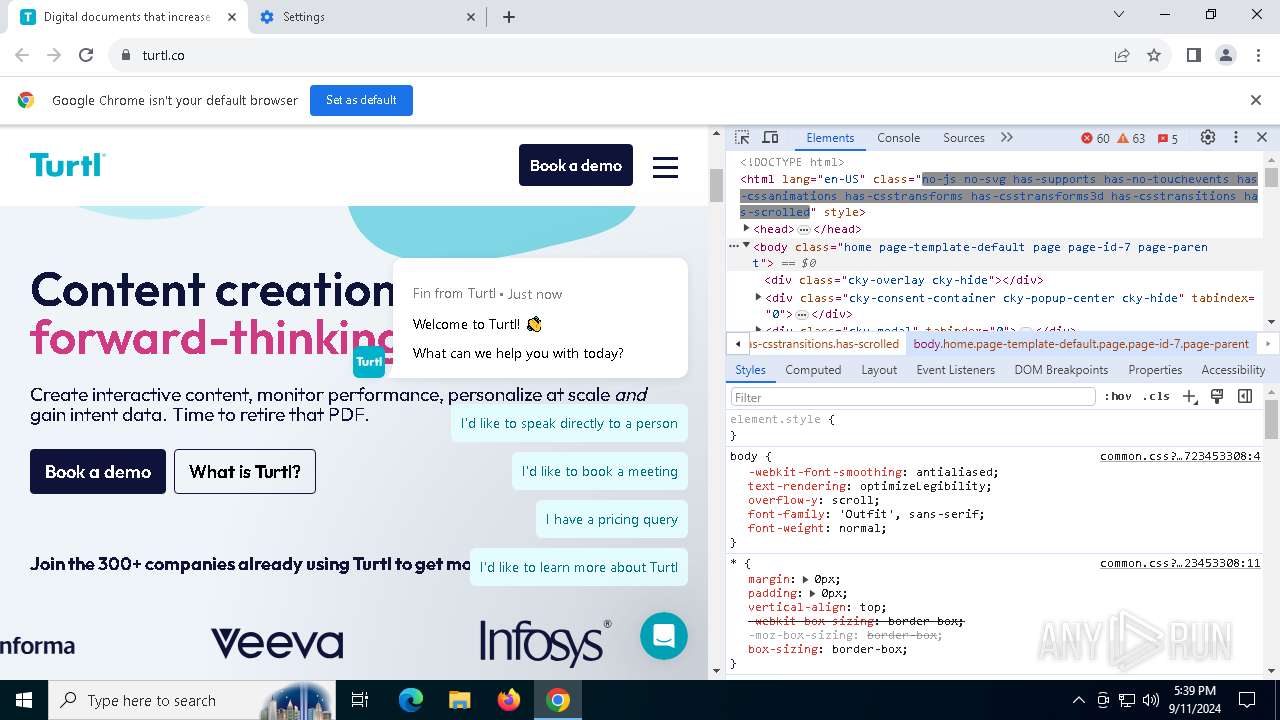
Task: Open a new browser tab
Action: (x=509, y=17)
